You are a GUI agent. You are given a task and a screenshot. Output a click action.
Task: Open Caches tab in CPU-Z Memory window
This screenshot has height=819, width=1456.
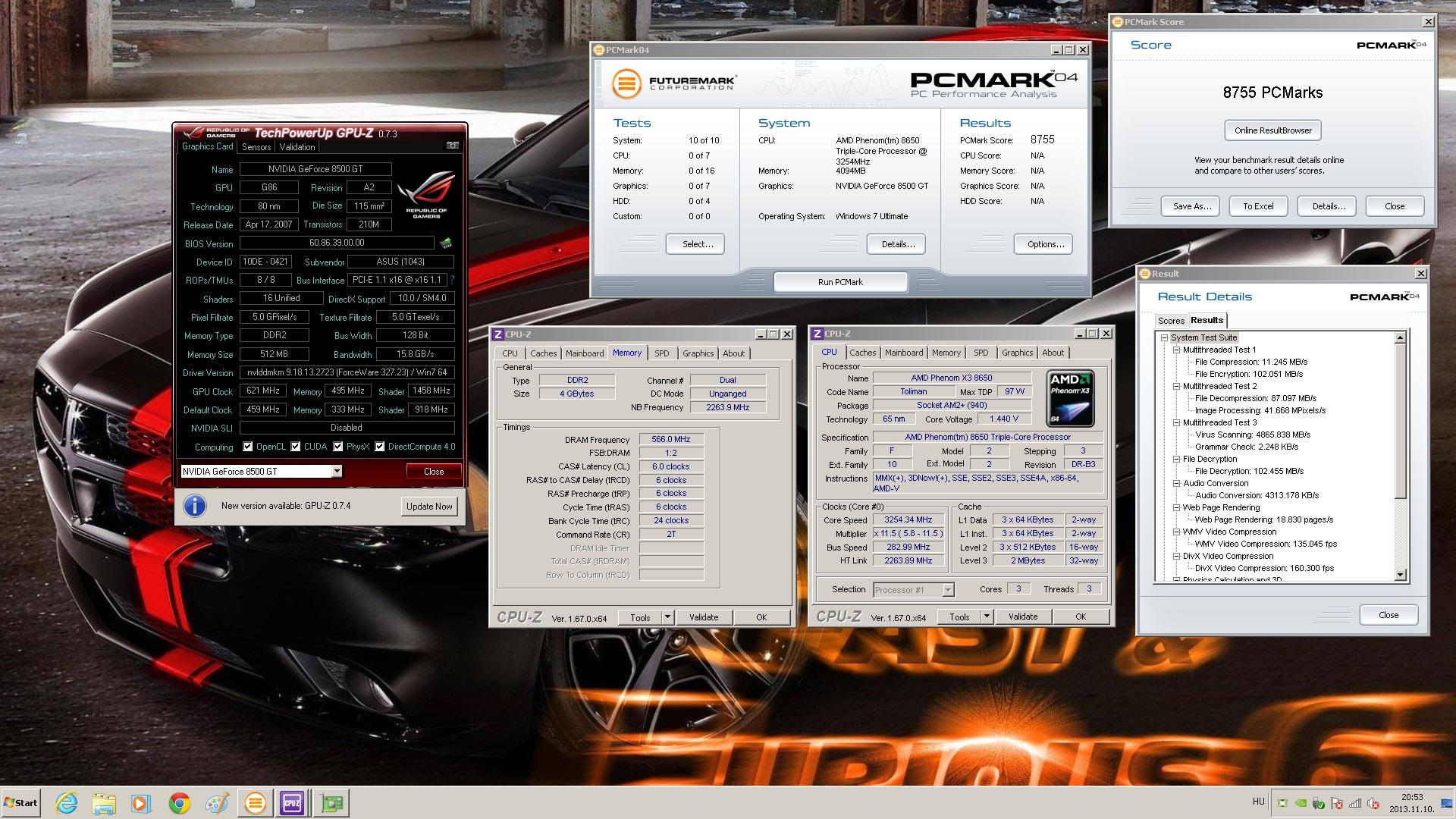pyautogui.click(x=543, y=353)
